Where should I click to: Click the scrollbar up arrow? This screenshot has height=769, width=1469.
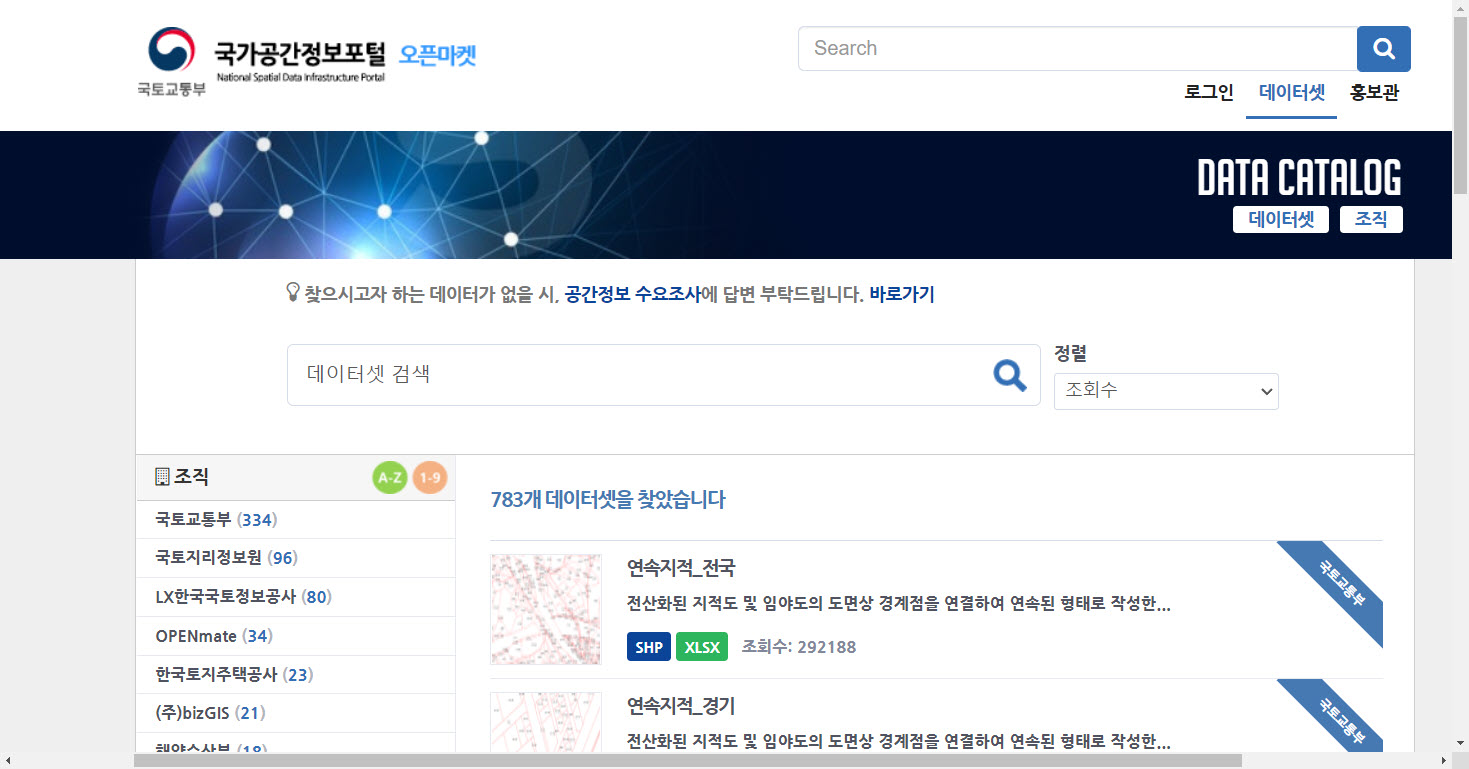click(1460, 8)
